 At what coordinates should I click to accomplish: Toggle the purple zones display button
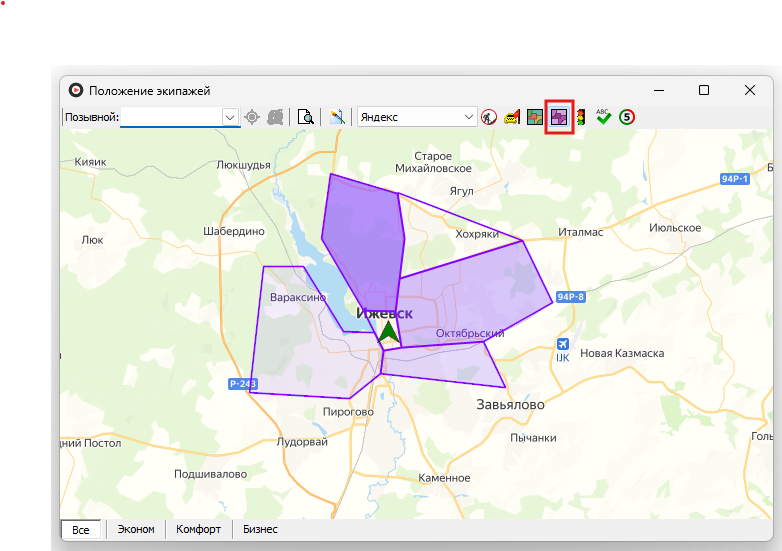[558, 117]
